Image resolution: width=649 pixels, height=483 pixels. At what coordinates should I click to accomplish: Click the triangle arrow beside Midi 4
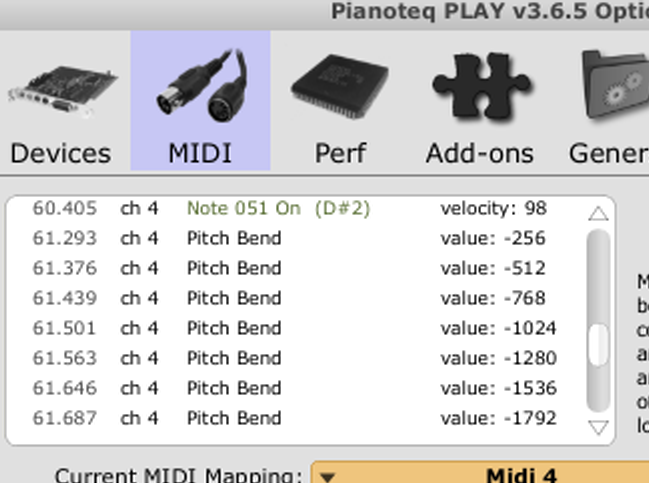327,477
